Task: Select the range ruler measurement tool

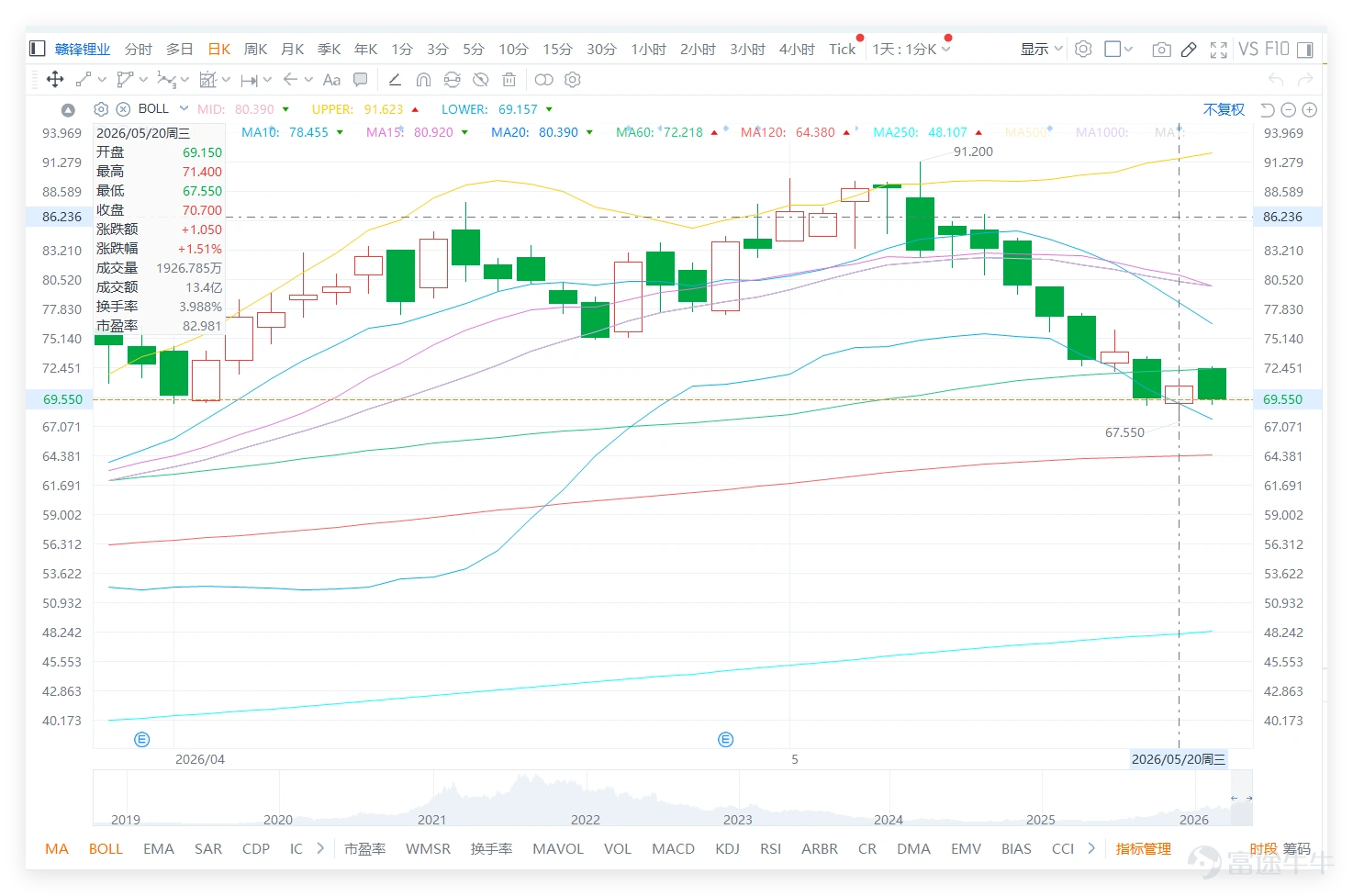Action: coord(250,80)
